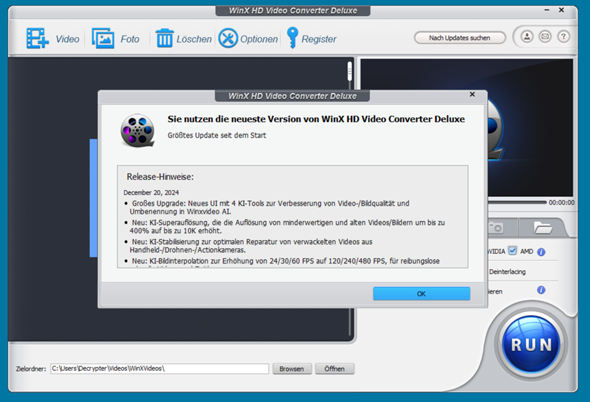Click the Löschen trash icon
This screenshot has height=402, width=590.
click(x=164, y=38)
